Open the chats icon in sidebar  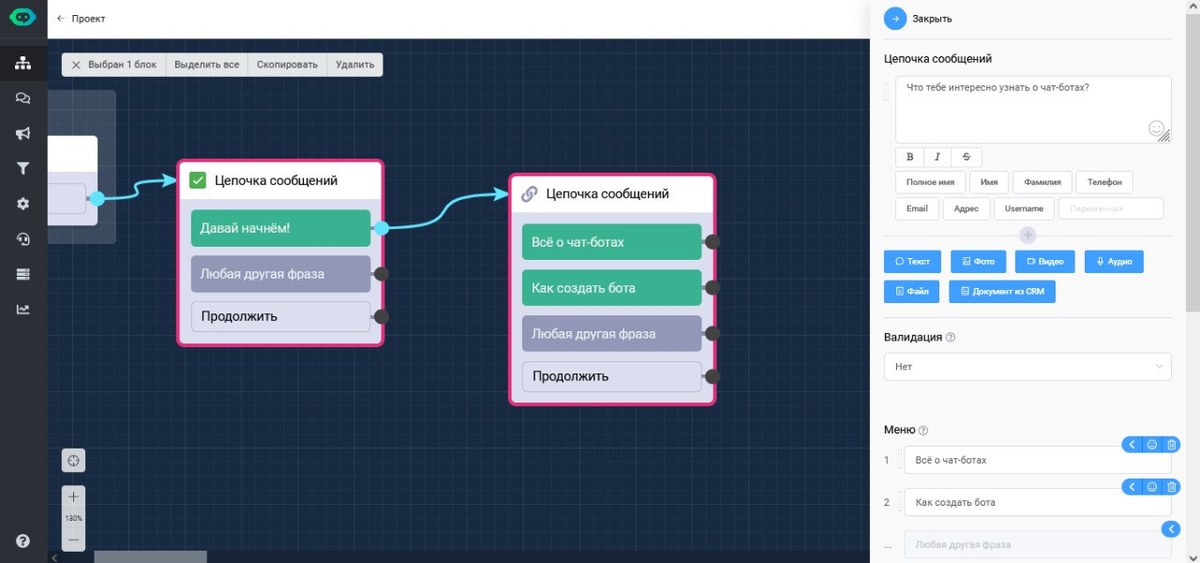pyautogui.click(x=22, y=98)
